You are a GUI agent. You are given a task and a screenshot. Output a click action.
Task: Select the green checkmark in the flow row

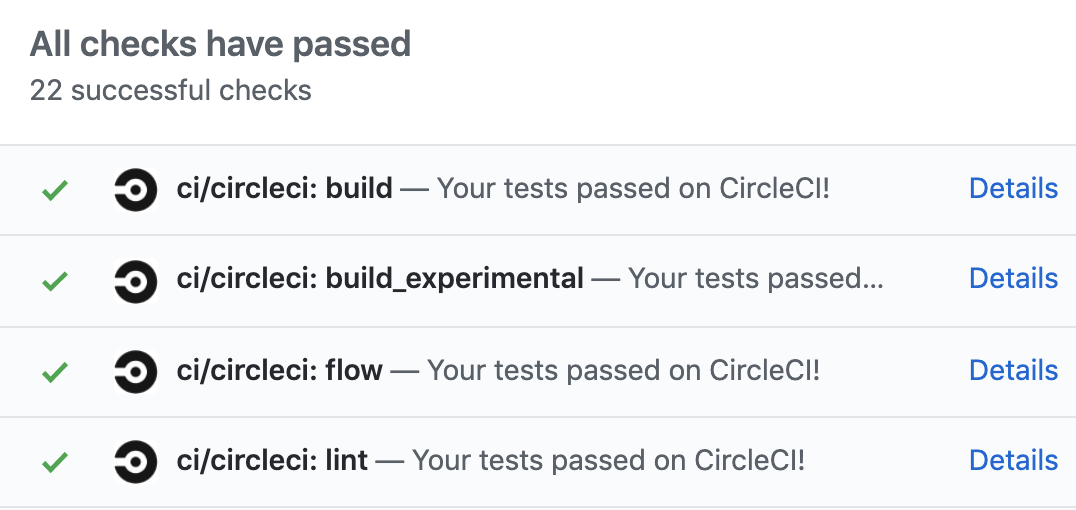click(x=54, y=372)
